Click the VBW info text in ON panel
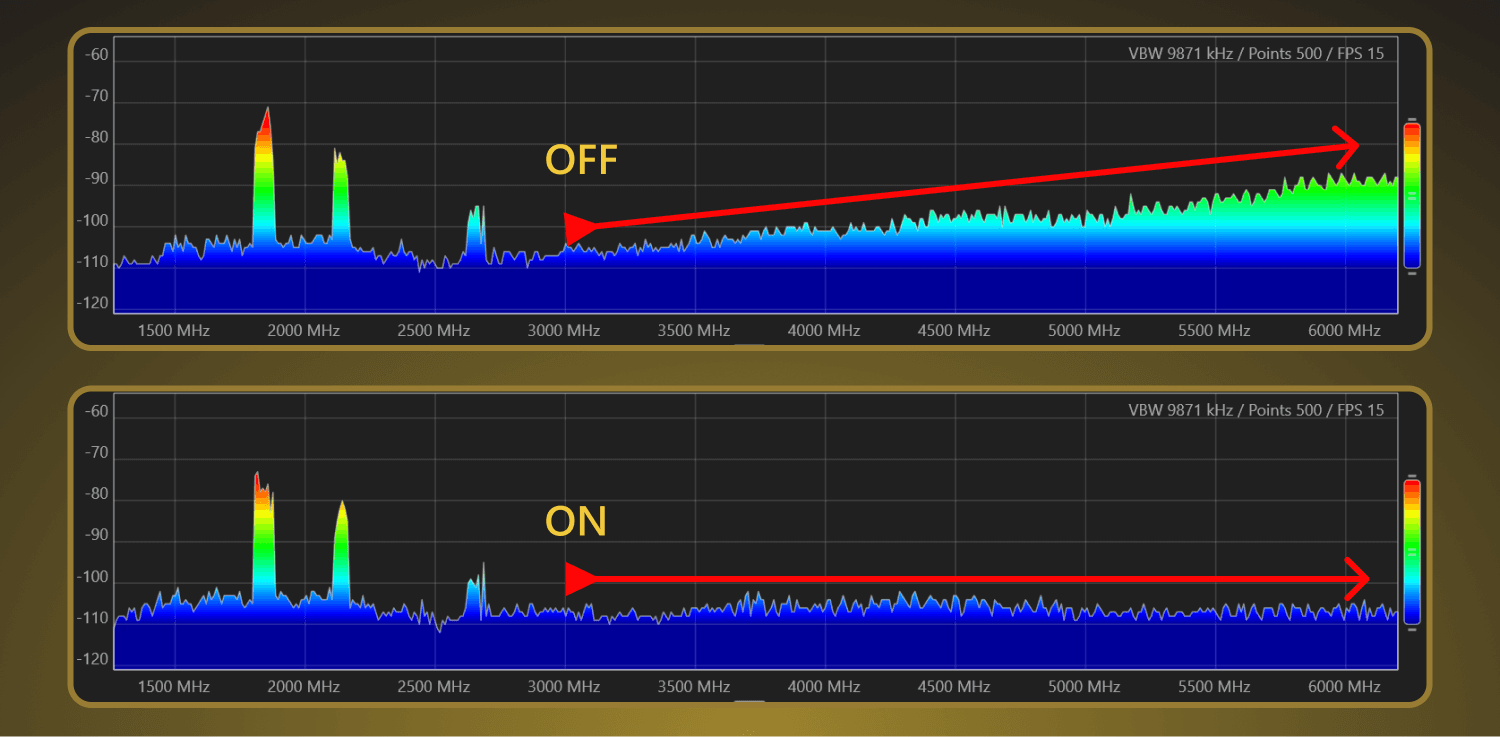 tap(1256, 410)
